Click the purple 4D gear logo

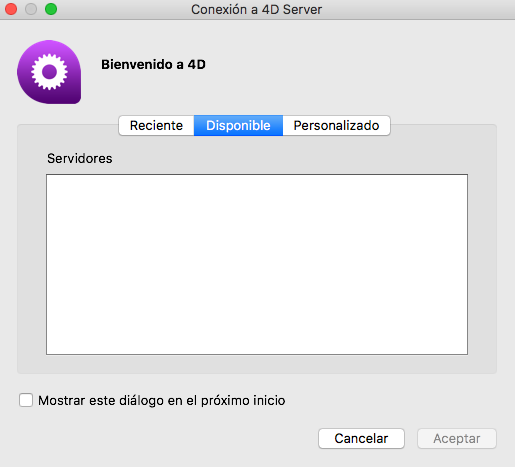point(49,72)
